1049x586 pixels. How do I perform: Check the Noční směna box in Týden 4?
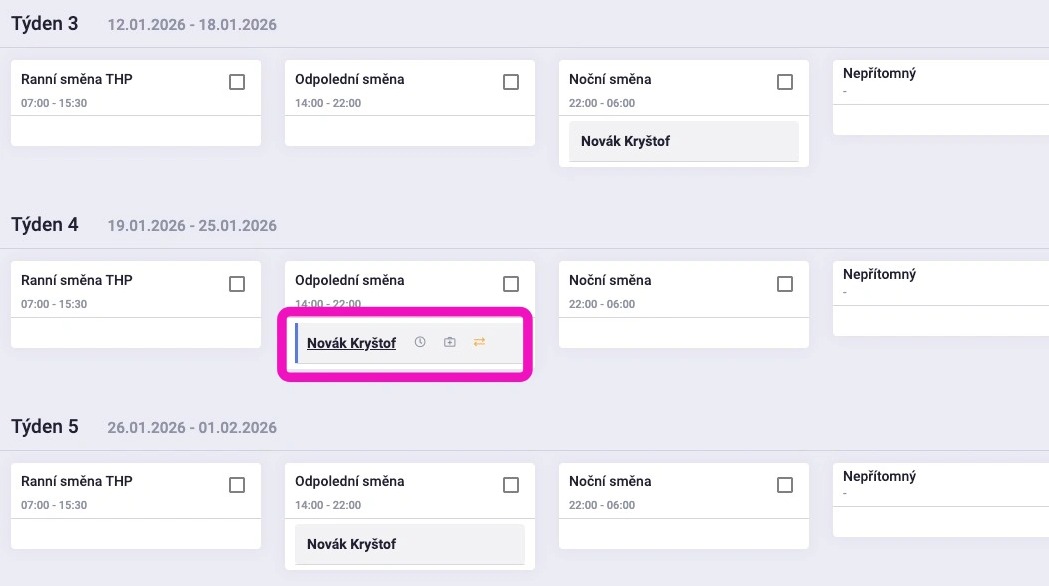click(x=785, y=284)
